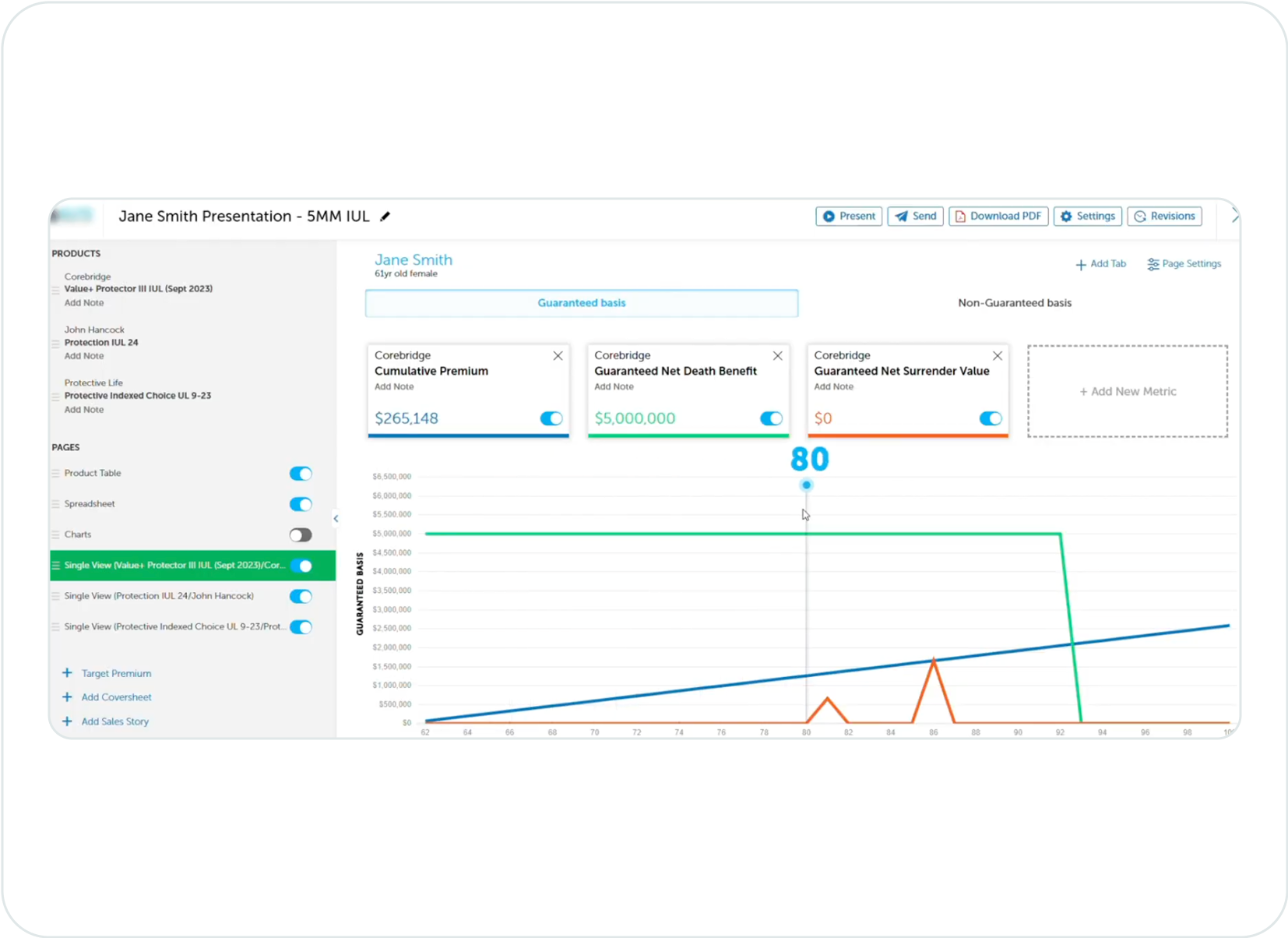Select Single View Value+ Protector III page

coord(174,565)
